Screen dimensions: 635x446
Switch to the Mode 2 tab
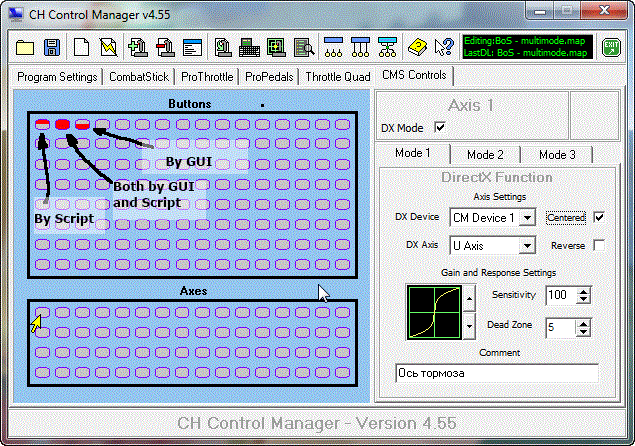click(x=485, y=155)
